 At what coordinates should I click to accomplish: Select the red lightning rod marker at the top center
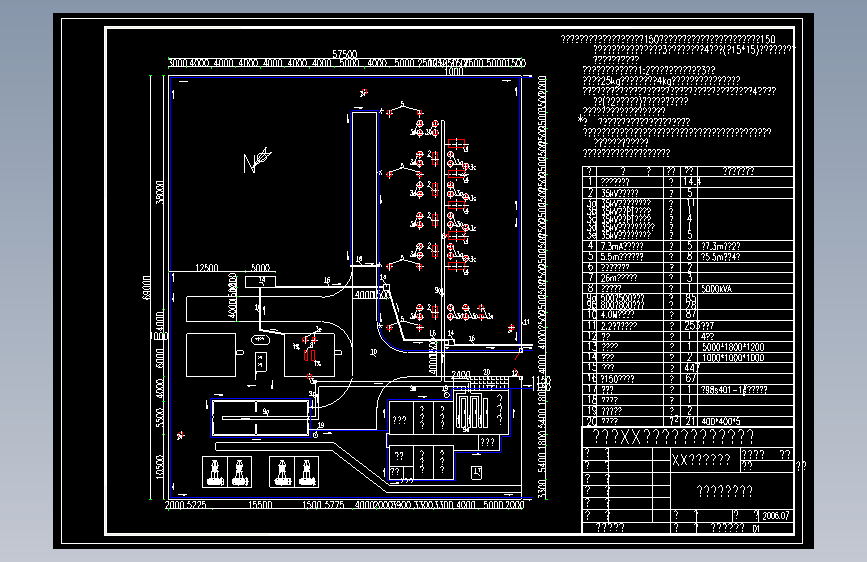[x=363, y=93]
